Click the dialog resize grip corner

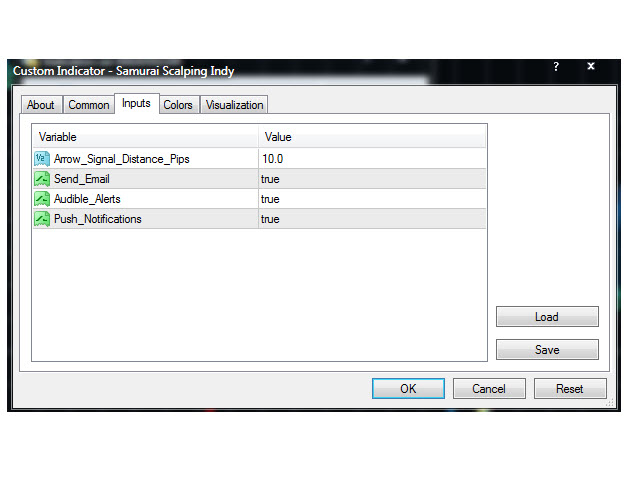click(x=610, y=403)
